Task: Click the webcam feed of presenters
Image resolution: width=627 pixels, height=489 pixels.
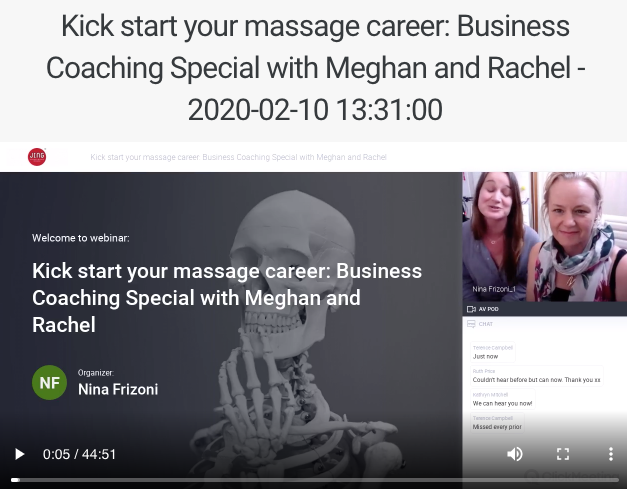Action: click(x=545, y=237)
